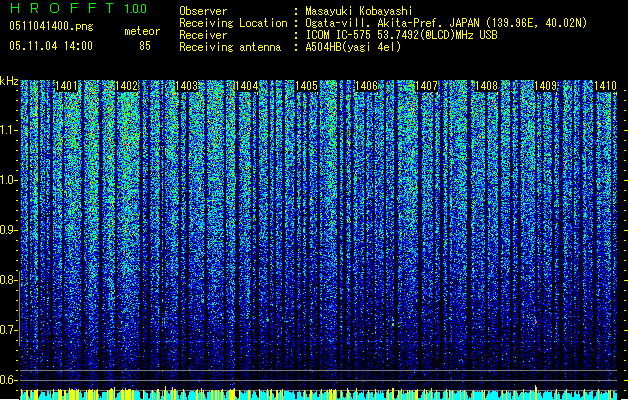The width and height of the screenshot is (629, 400).
Task: Click the HROFFT 1.0.0 title text
Action: coord(78,8)
